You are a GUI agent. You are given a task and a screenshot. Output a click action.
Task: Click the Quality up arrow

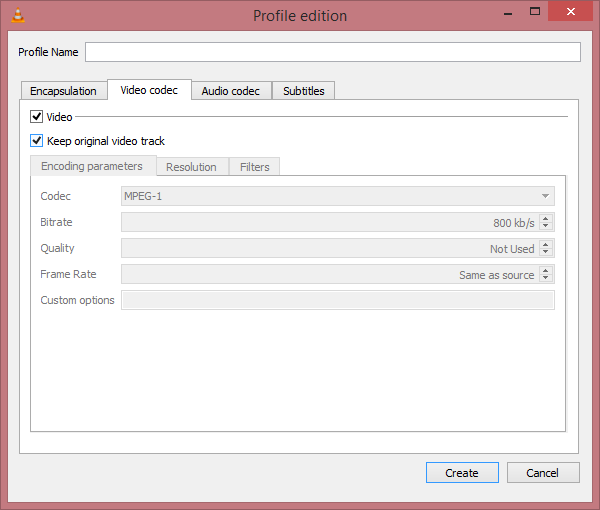[x=546, y=244]
